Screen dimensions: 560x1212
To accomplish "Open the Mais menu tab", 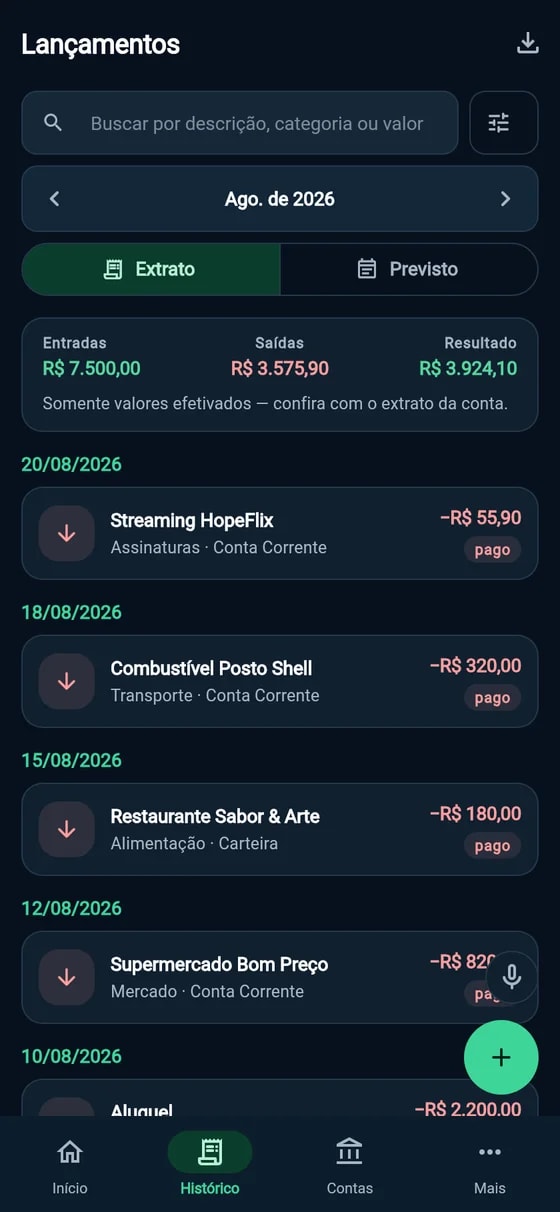I will [x=490, y=1165].
